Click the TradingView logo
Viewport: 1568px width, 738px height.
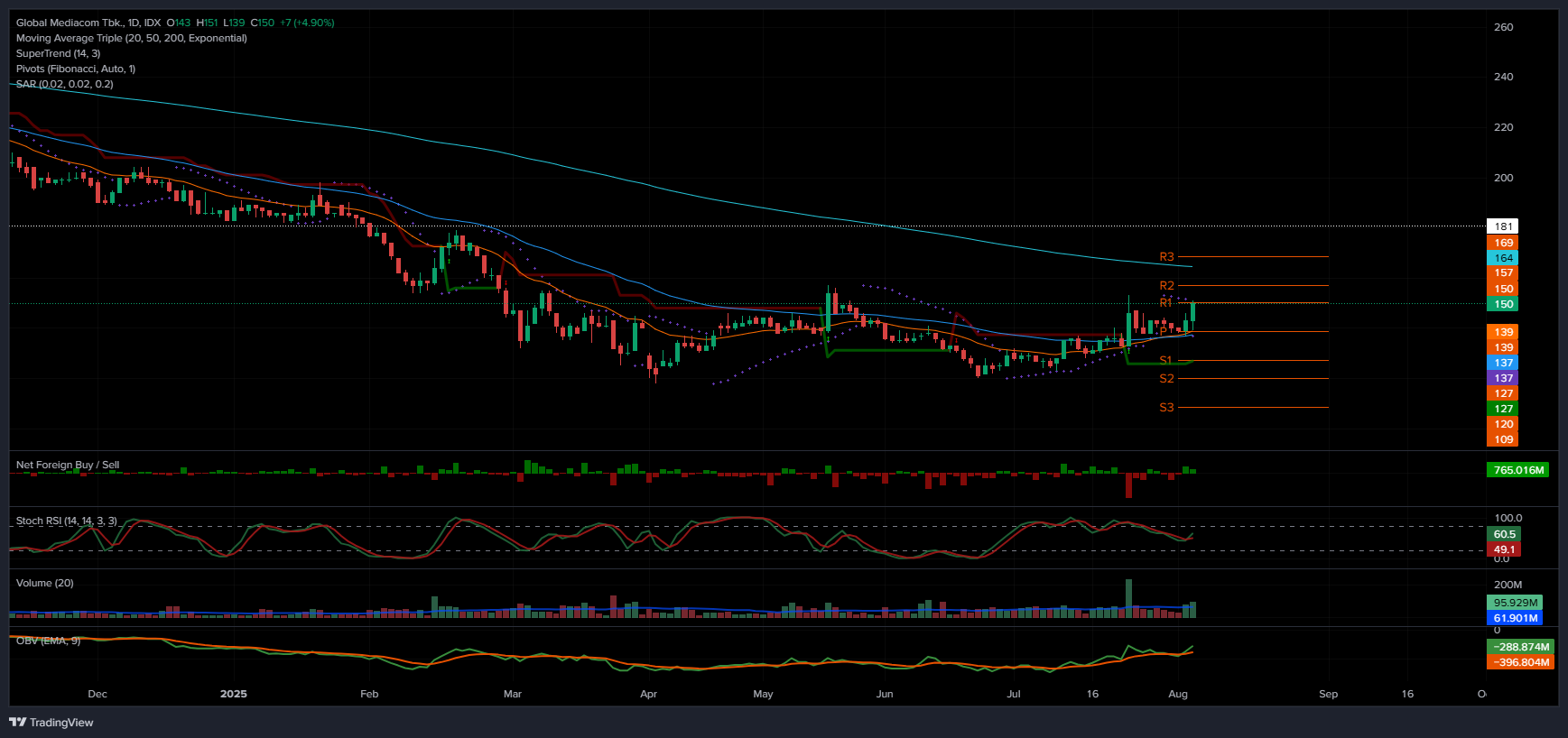pos(51,722)
